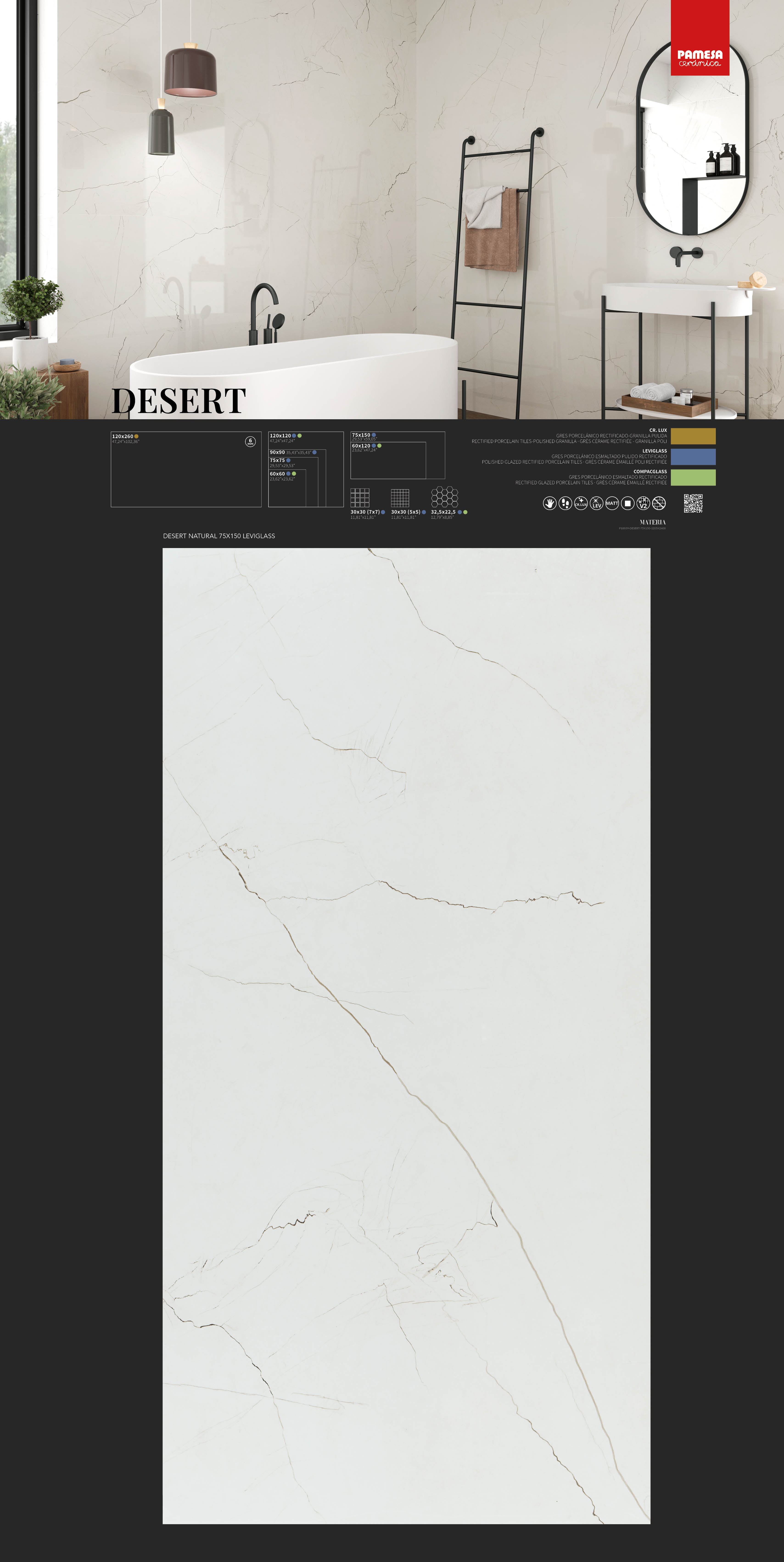
Task: Click the LEVIGLASS heading text
Action: tap(655, 451)
